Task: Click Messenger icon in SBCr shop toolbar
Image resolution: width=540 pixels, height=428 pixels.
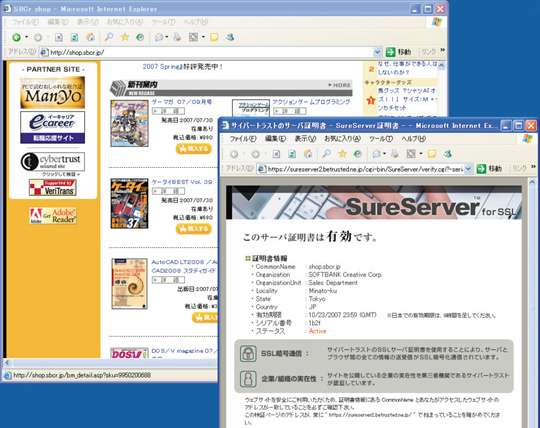Action: click(x=230, y=37)
